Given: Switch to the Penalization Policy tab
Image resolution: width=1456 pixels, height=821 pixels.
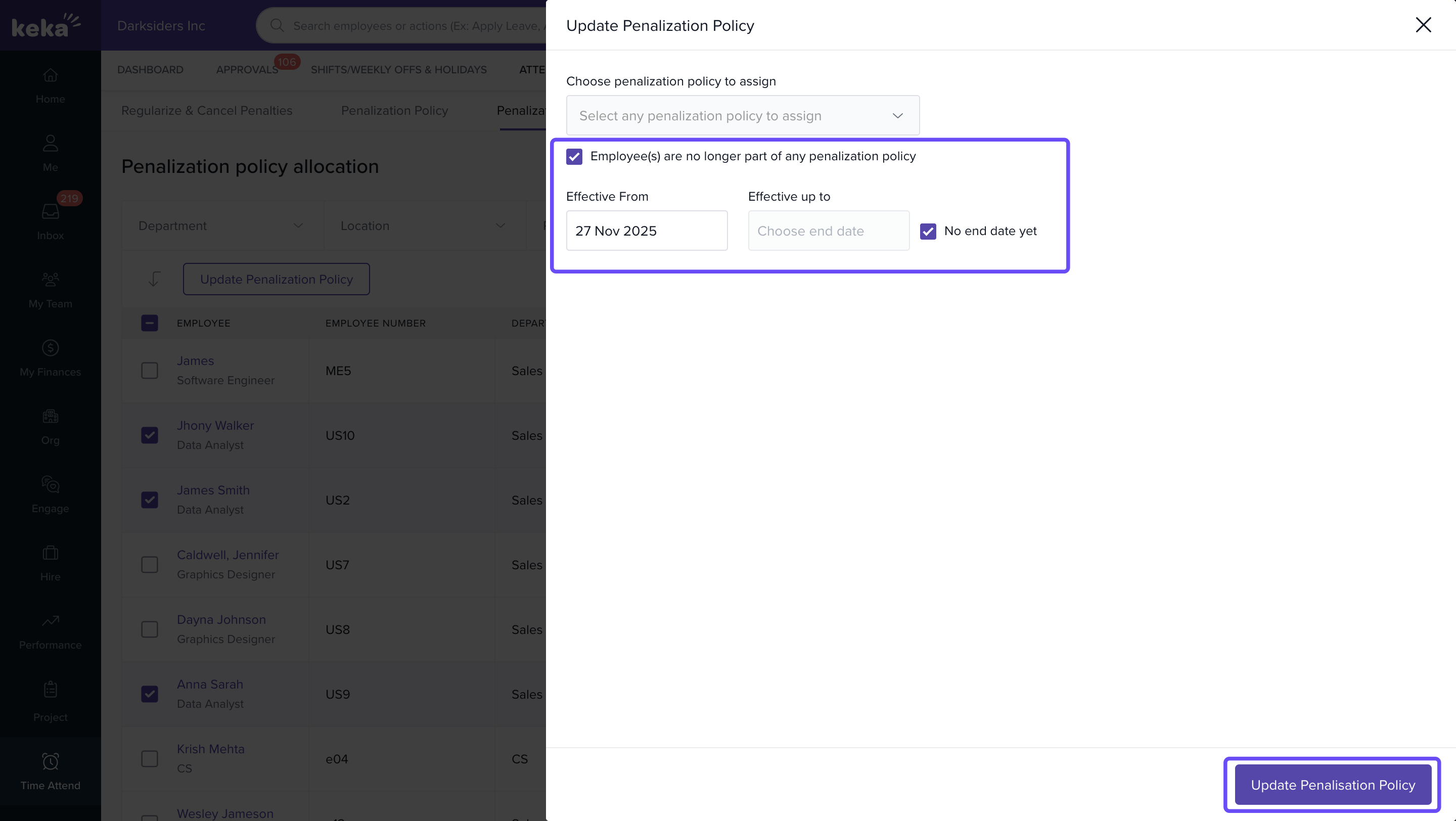Looking at the screenshot, I should (x=394, y=111).
